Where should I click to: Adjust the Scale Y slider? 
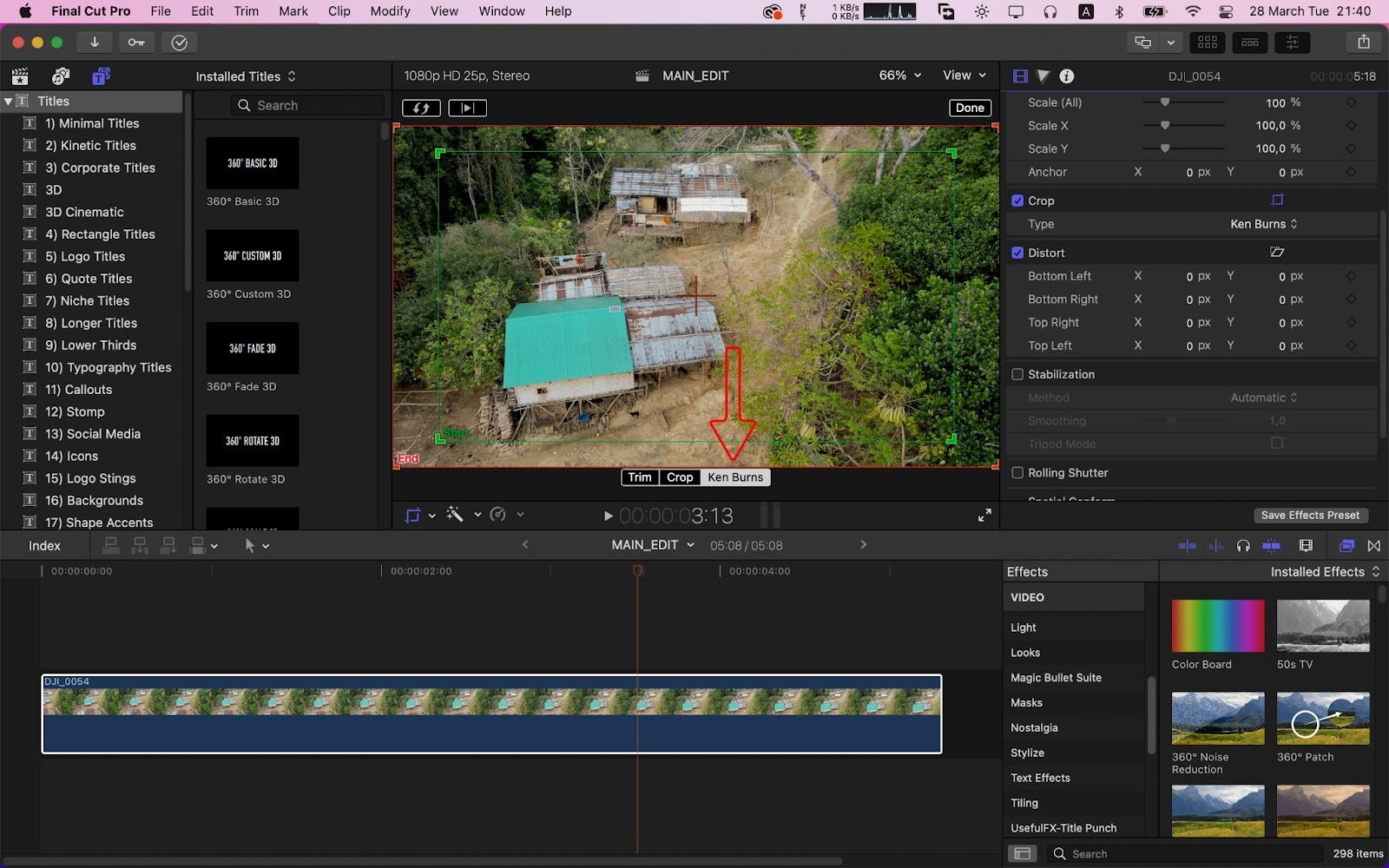pyautogui.click(x=1165, y=148)
